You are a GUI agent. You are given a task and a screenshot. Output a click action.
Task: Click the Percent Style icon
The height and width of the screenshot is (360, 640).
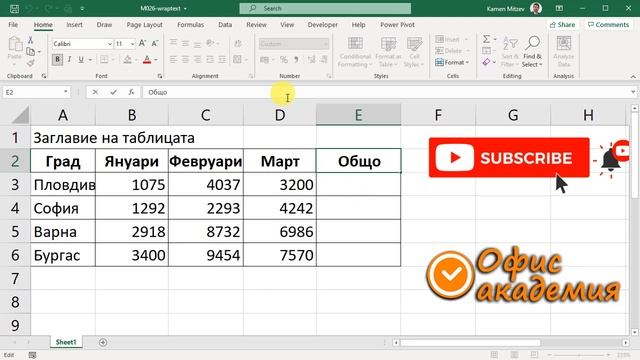284,60
